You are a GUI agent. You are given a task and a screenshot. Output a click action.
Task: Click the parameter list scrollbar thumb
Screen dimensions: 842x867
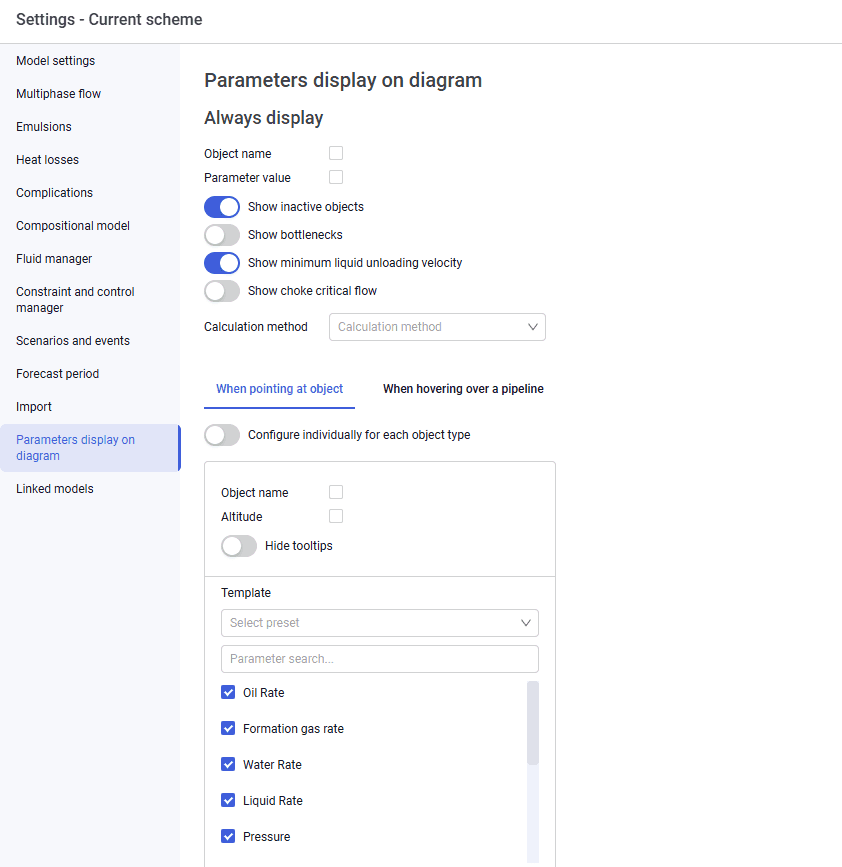pyautogui.click(x=533, y=723)
